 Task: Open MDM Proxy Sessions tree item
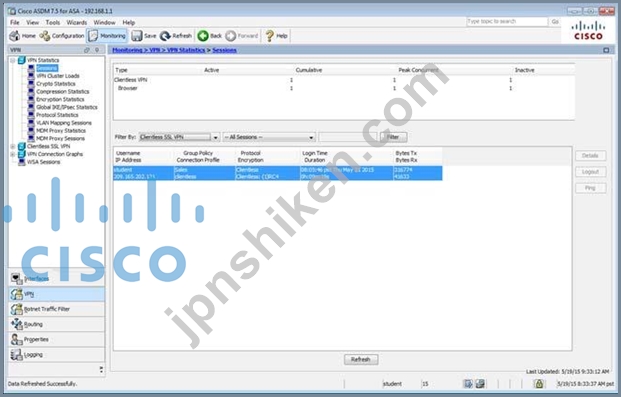click(x=60, y=138)
